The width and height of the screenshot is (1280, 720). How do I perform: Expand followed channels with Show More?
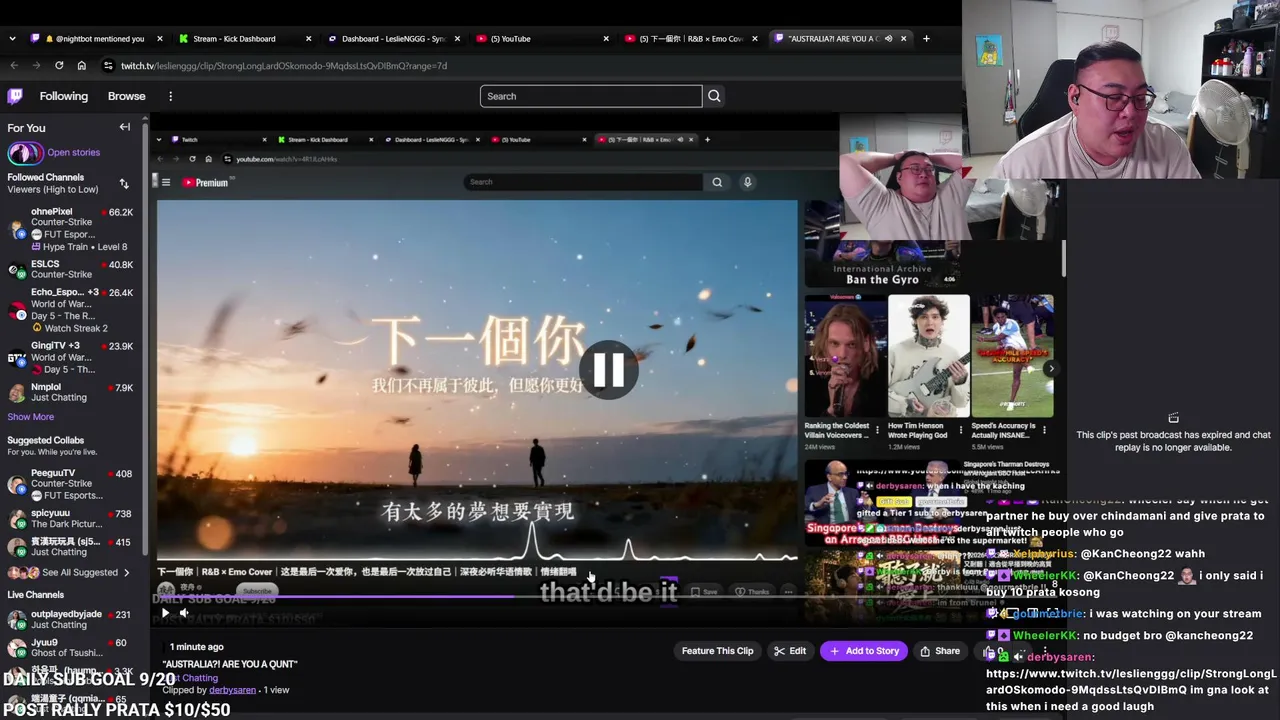click(31, 417)
